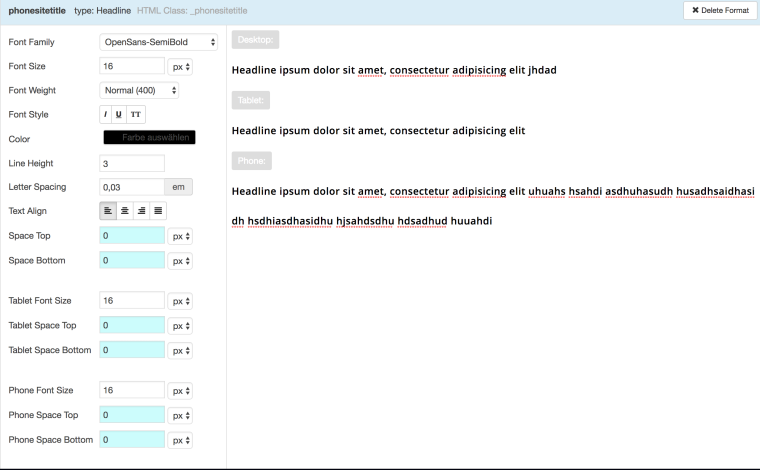Click the Line Height input field

[132, 163]
